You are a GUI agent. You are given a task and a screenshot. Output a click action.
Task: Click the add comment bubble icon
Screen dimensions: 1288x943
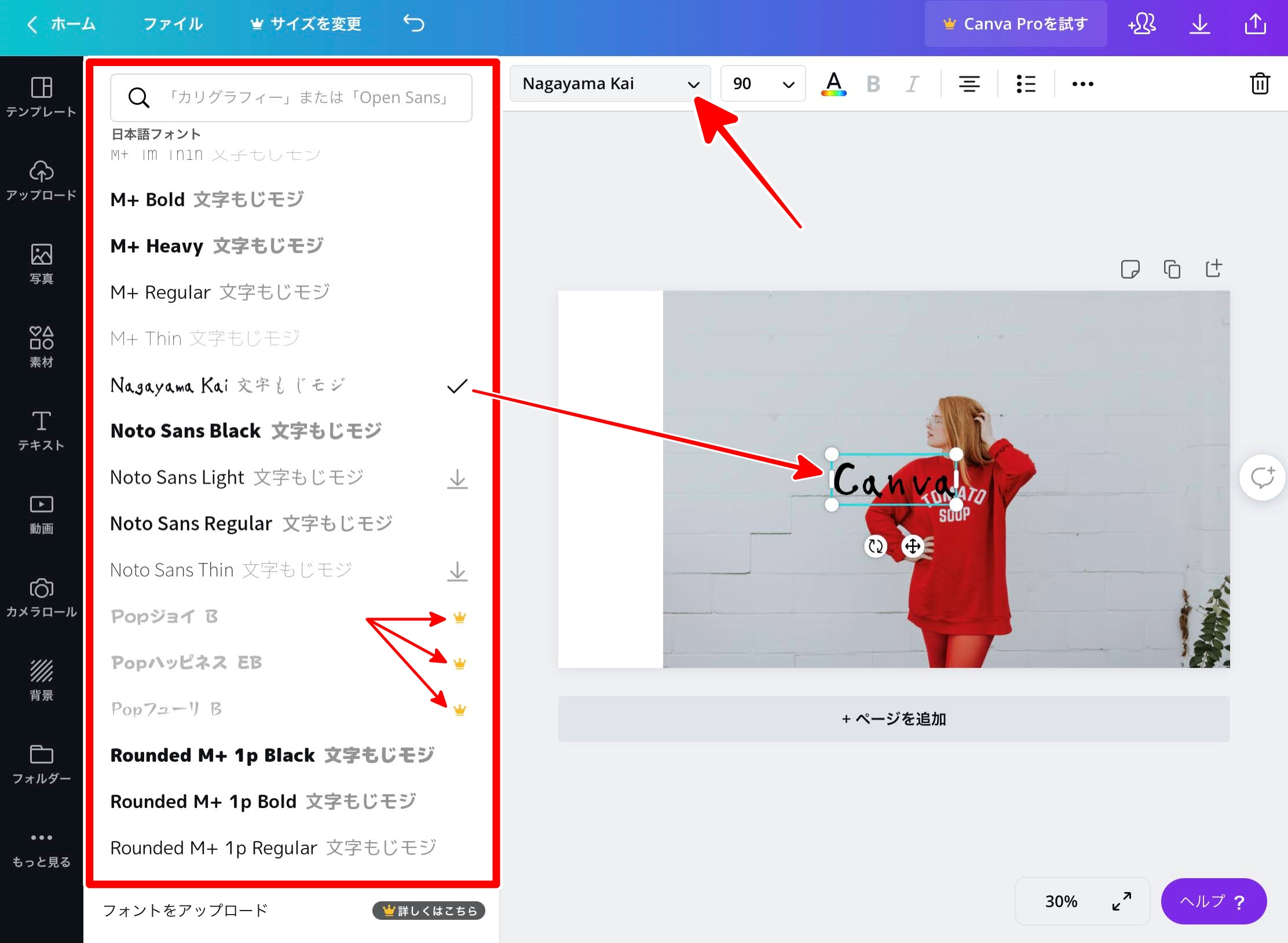(x=1262, y=477)
